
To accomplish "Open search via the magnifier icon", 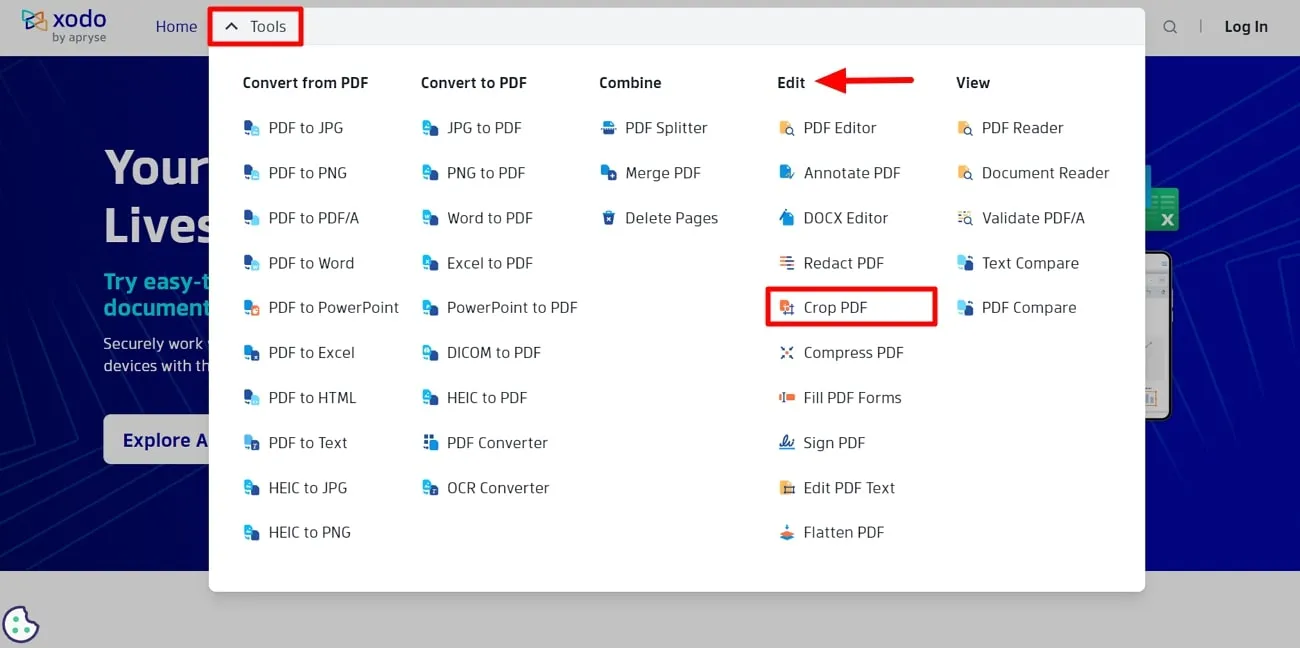I will (1169, 27).
